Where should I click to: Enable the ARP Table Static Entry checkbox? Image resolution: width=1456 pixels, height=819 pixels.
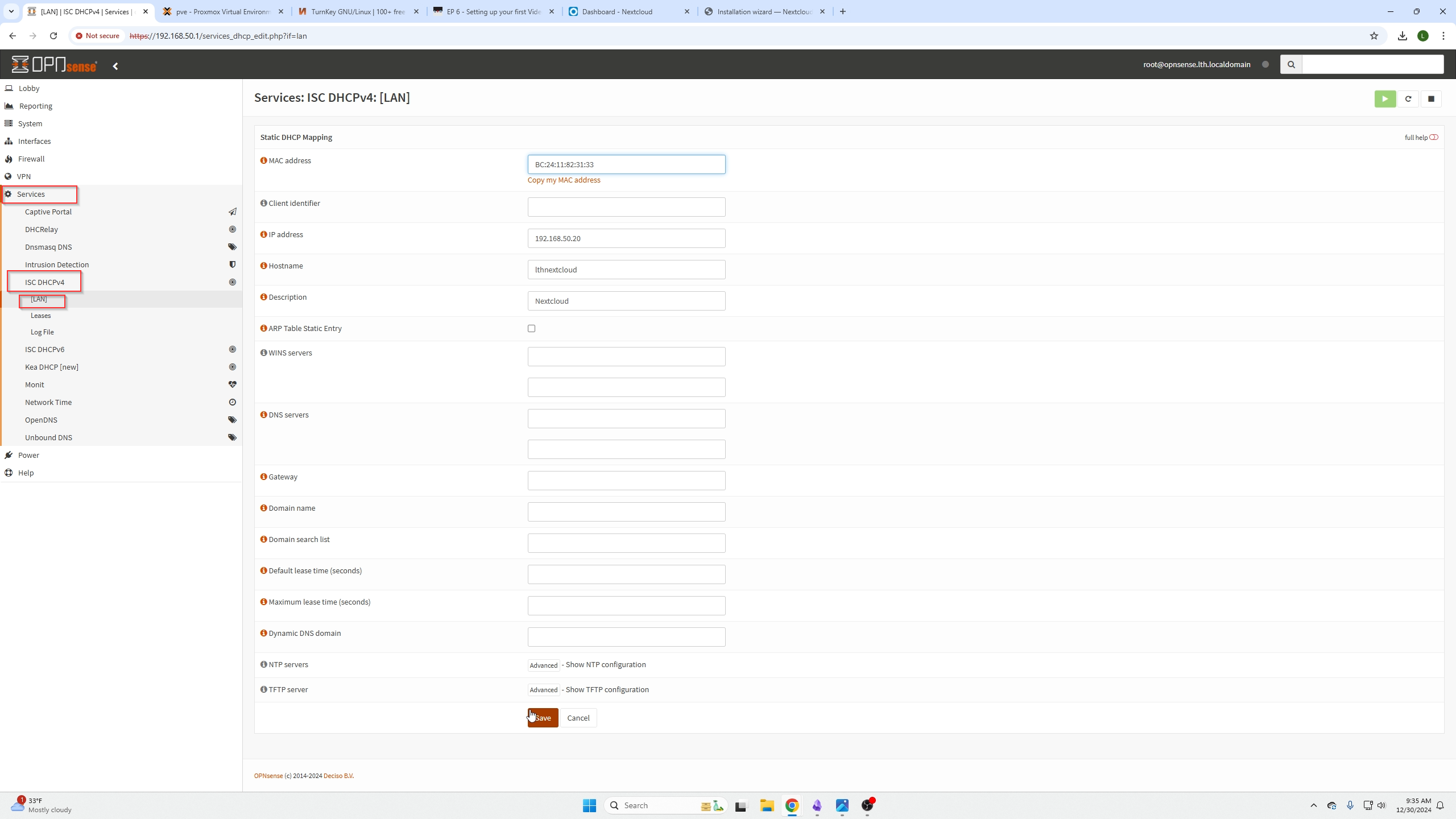(531, 328)
